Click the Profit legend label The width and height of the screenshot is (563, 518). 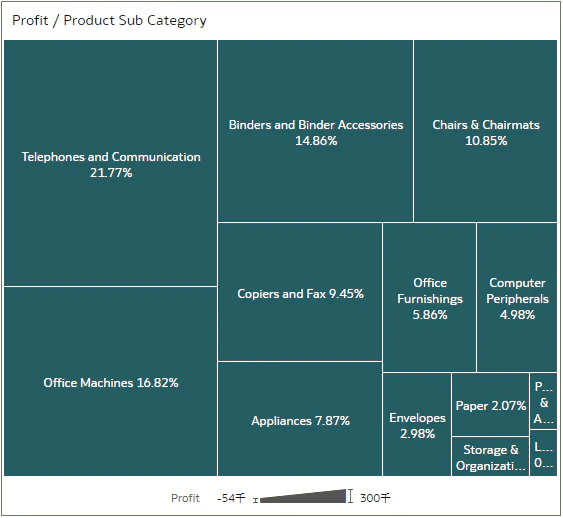(185, 498)
